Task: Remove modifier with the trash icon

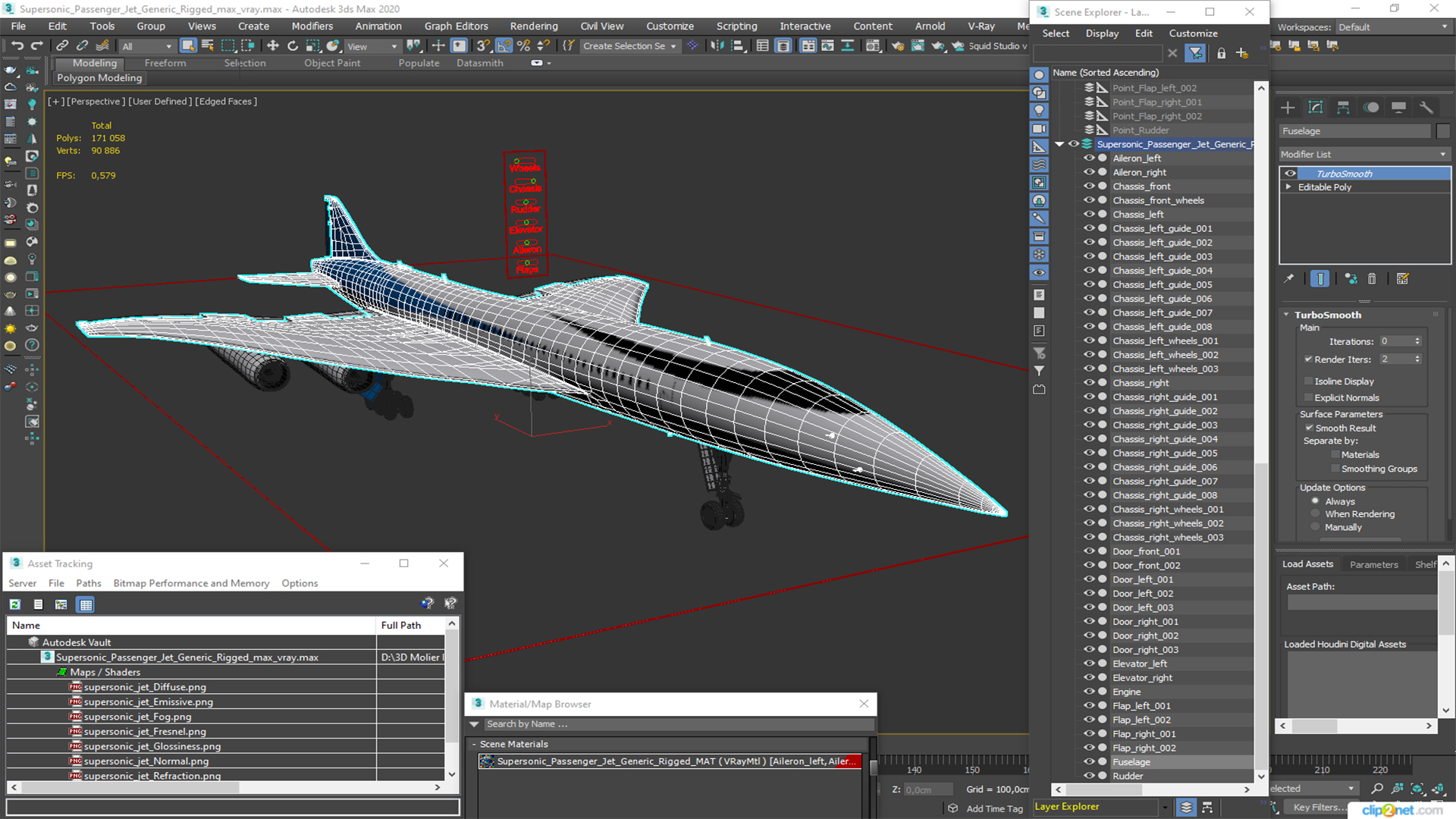Action: click(x=1372, y=279)
